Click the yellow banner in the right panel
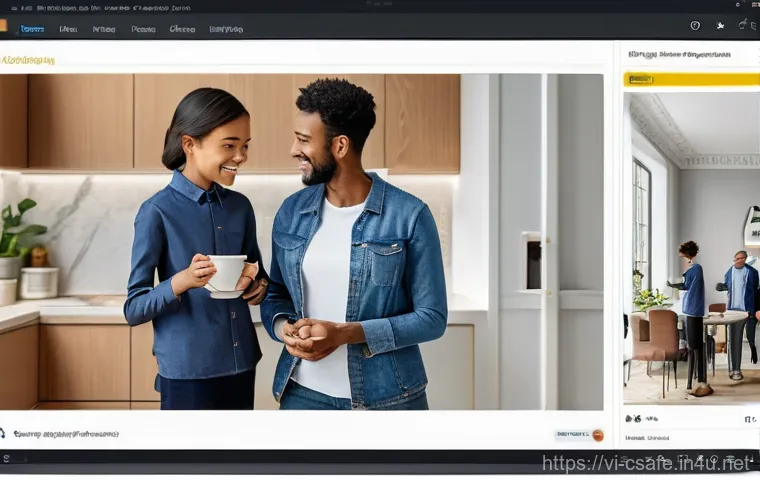 [x=691, y=79]
